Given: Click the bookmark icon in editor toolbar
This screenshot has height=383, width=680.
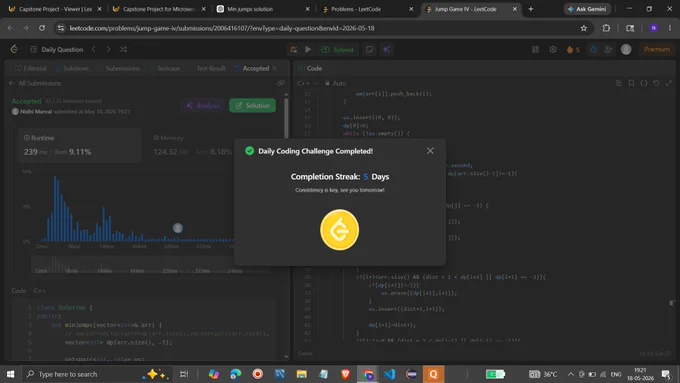Looking at the screenshot, I should [631, 83].
